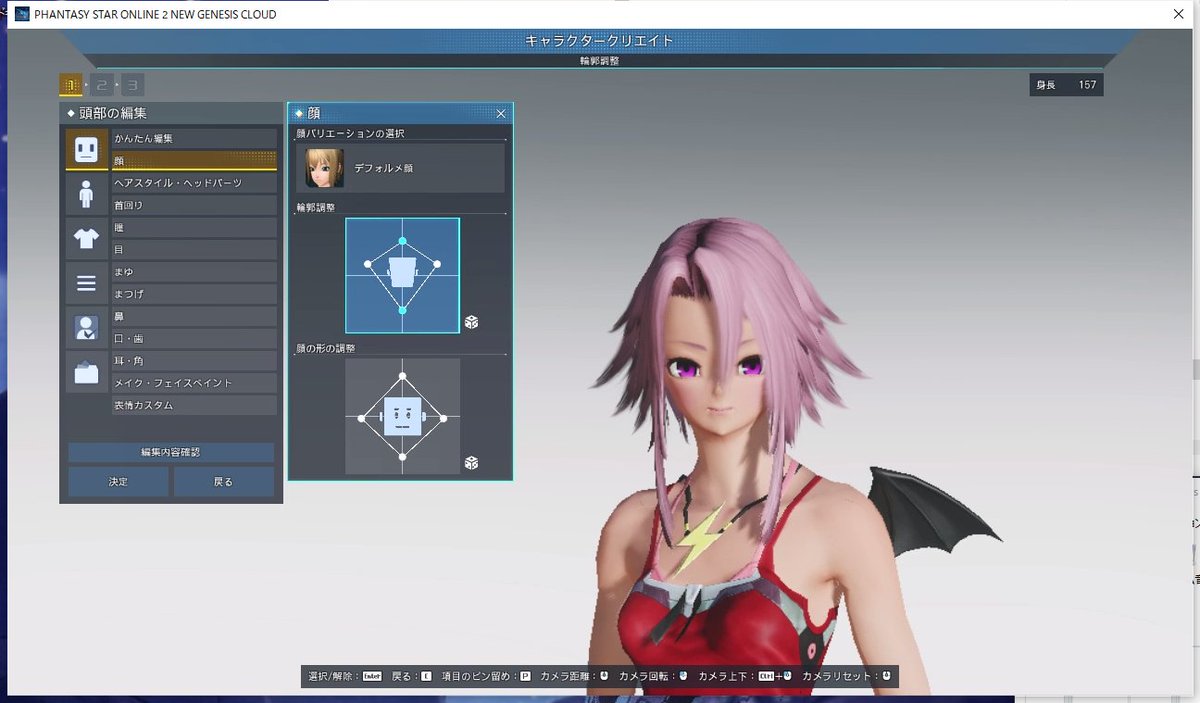
Task: Open 鼻 menu item
Action: pos(194,316)
